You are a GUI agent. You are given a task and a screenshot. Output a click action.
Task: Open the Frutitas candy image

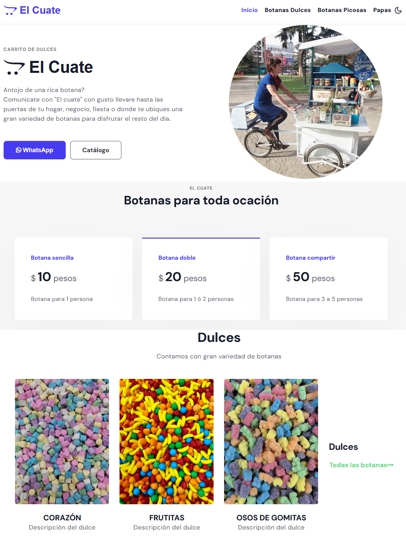pyautogui.click(x=167, y=441)
